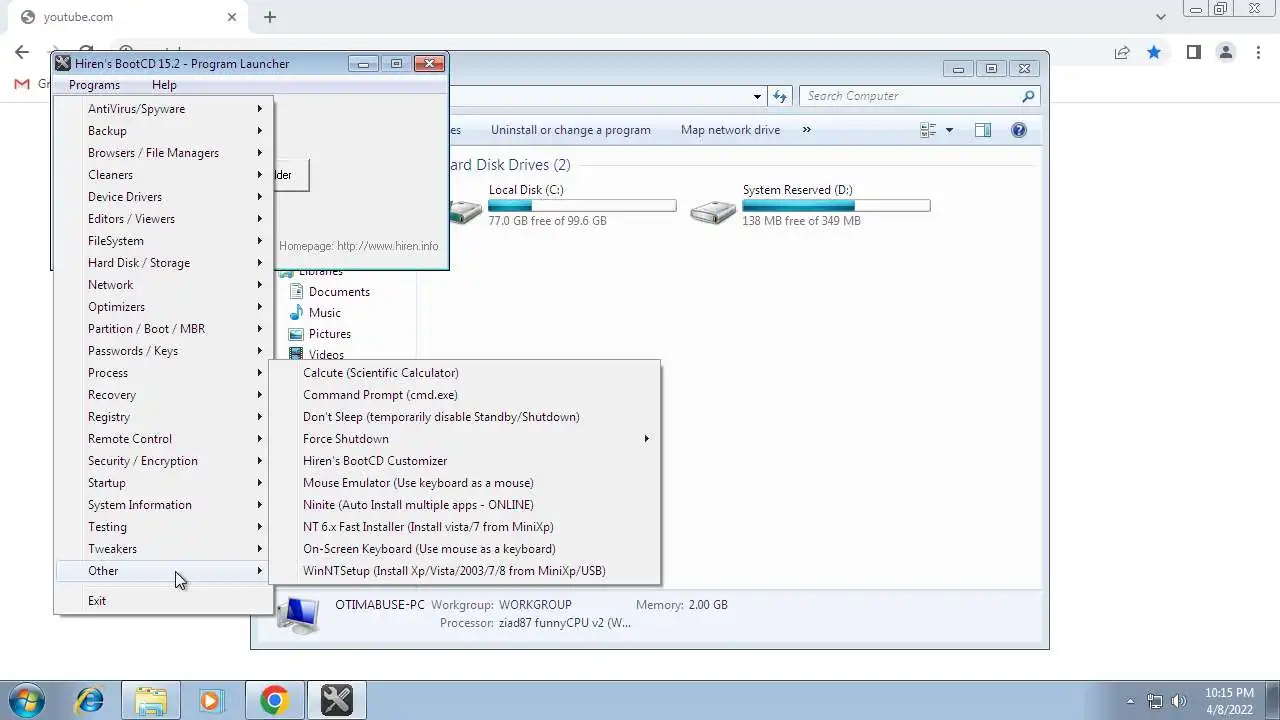Click the Explorer help question mark icon
Viewport: 1280px width, 720px height.
coord(1019,130)
